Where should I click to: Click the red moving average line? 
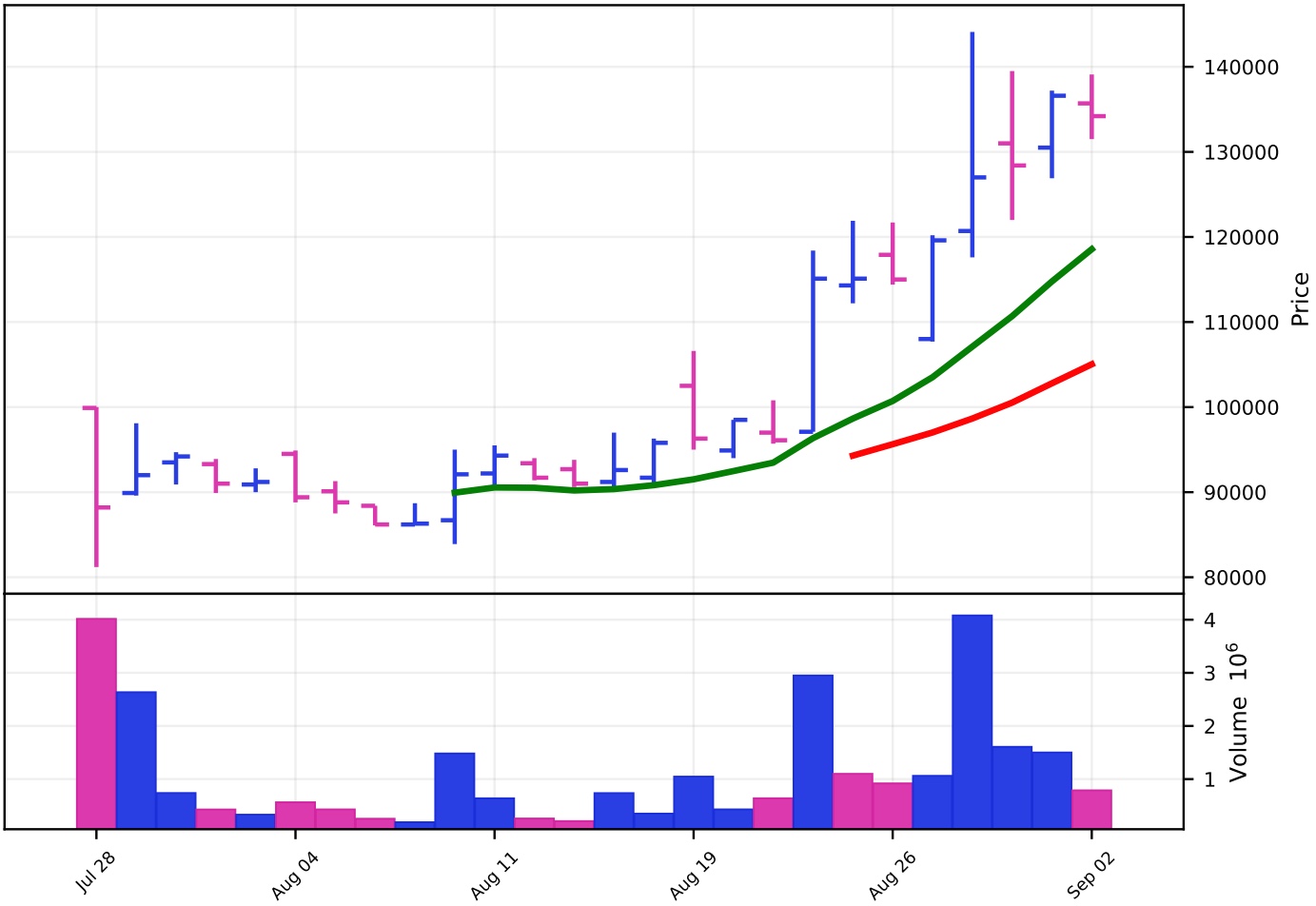[972, 418]
